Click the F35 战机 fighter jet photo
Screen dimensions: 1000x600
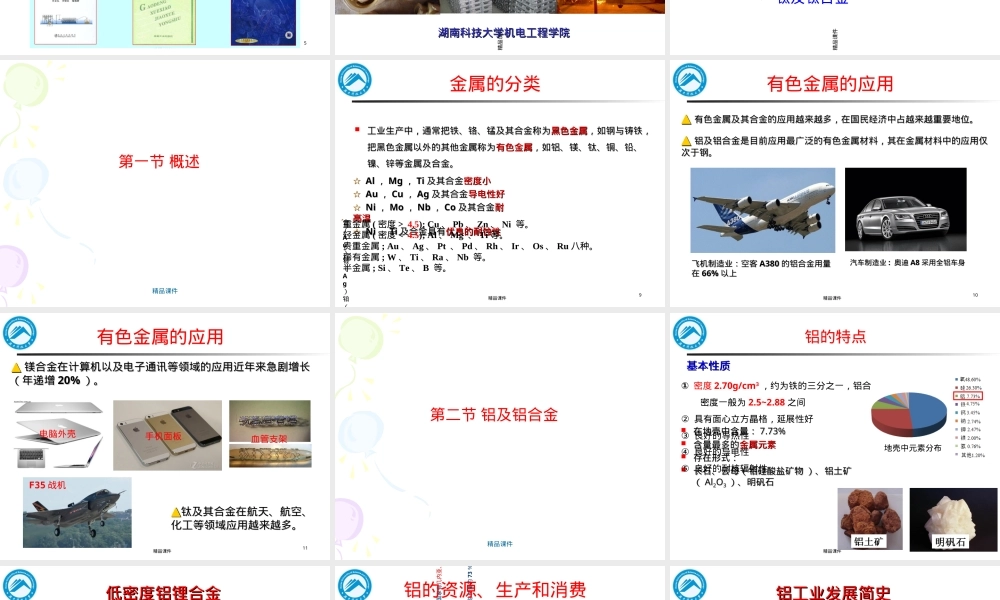pos(77,513)
